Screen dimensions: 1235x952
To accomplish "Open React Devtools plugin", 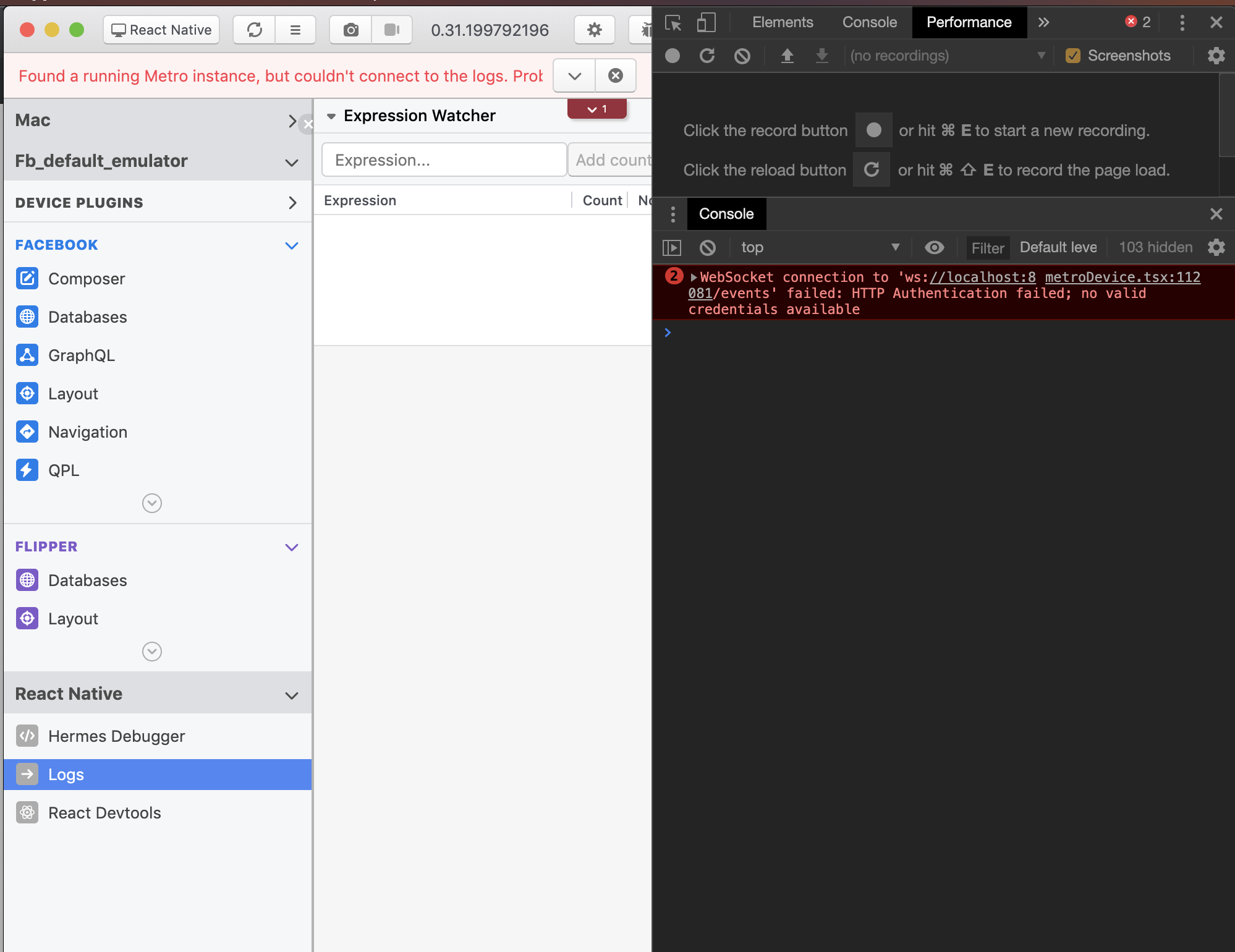I will coord(104,812).
